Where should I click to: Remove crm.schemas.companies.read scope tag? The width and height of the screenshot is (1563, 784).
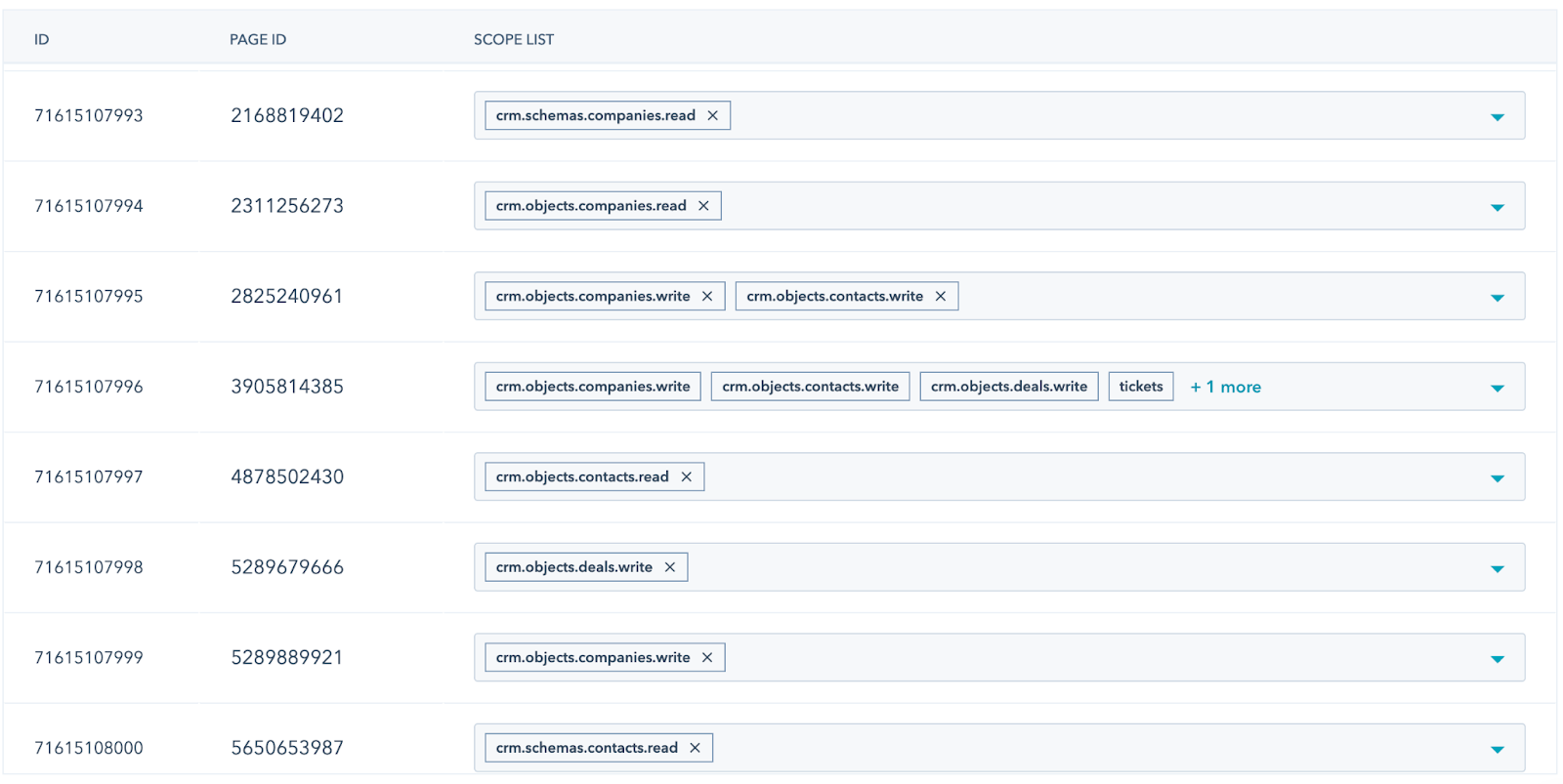pyautogui.click(x=713, y=115)
